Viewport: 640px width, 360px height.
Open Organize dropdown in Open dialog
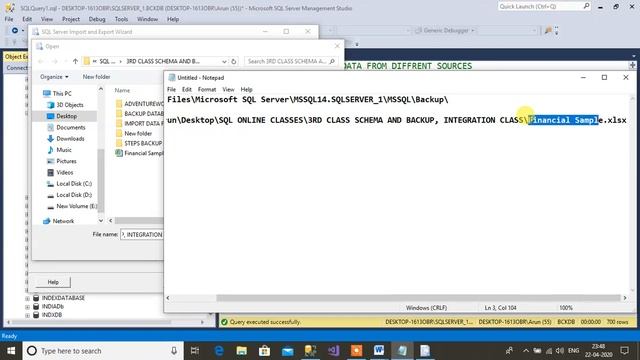(x=54, y=77)
